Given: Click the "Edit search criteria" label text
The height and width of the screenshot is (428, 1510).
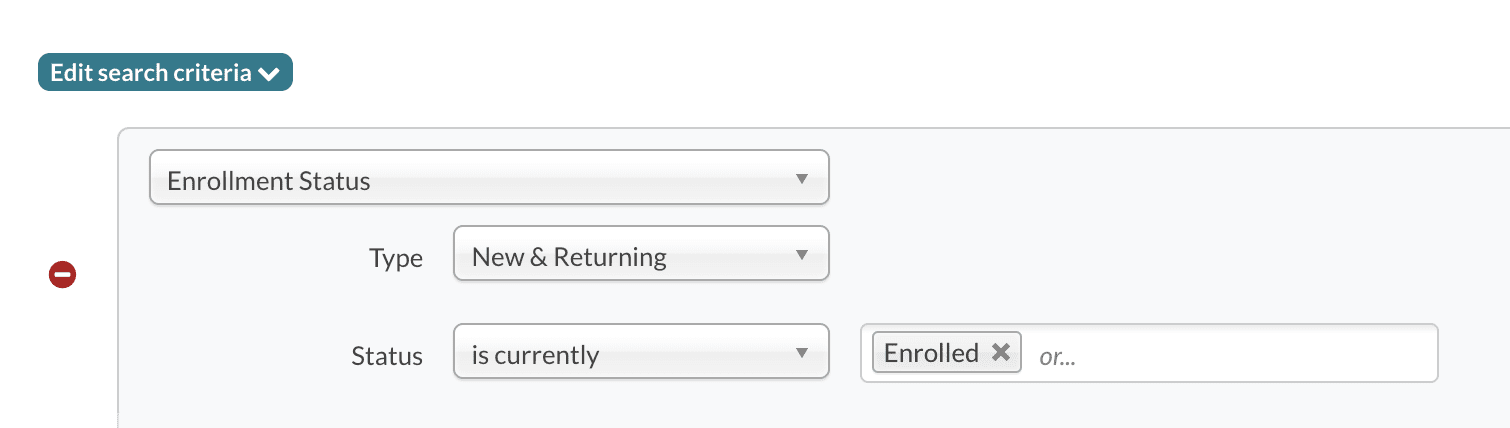Looking at the screenshot, I should (151, 73).
